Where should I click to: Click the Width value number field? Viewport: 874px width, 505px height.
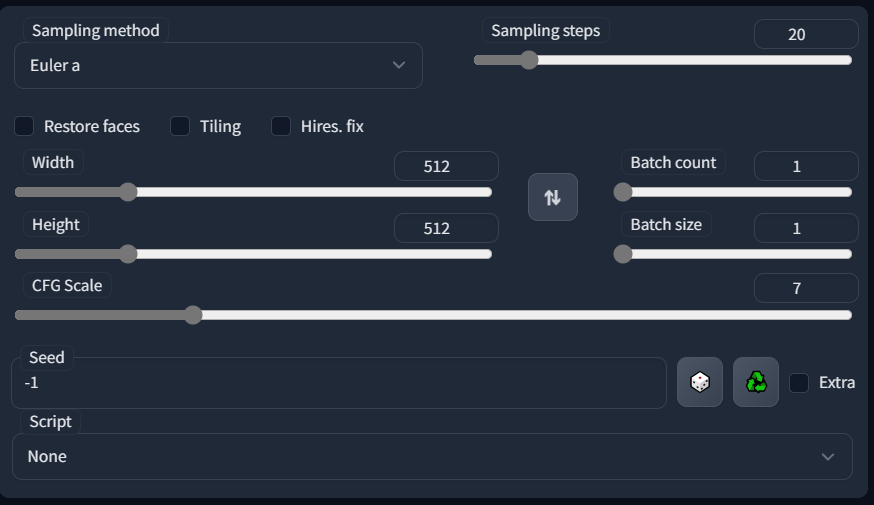tap(446, 166)
